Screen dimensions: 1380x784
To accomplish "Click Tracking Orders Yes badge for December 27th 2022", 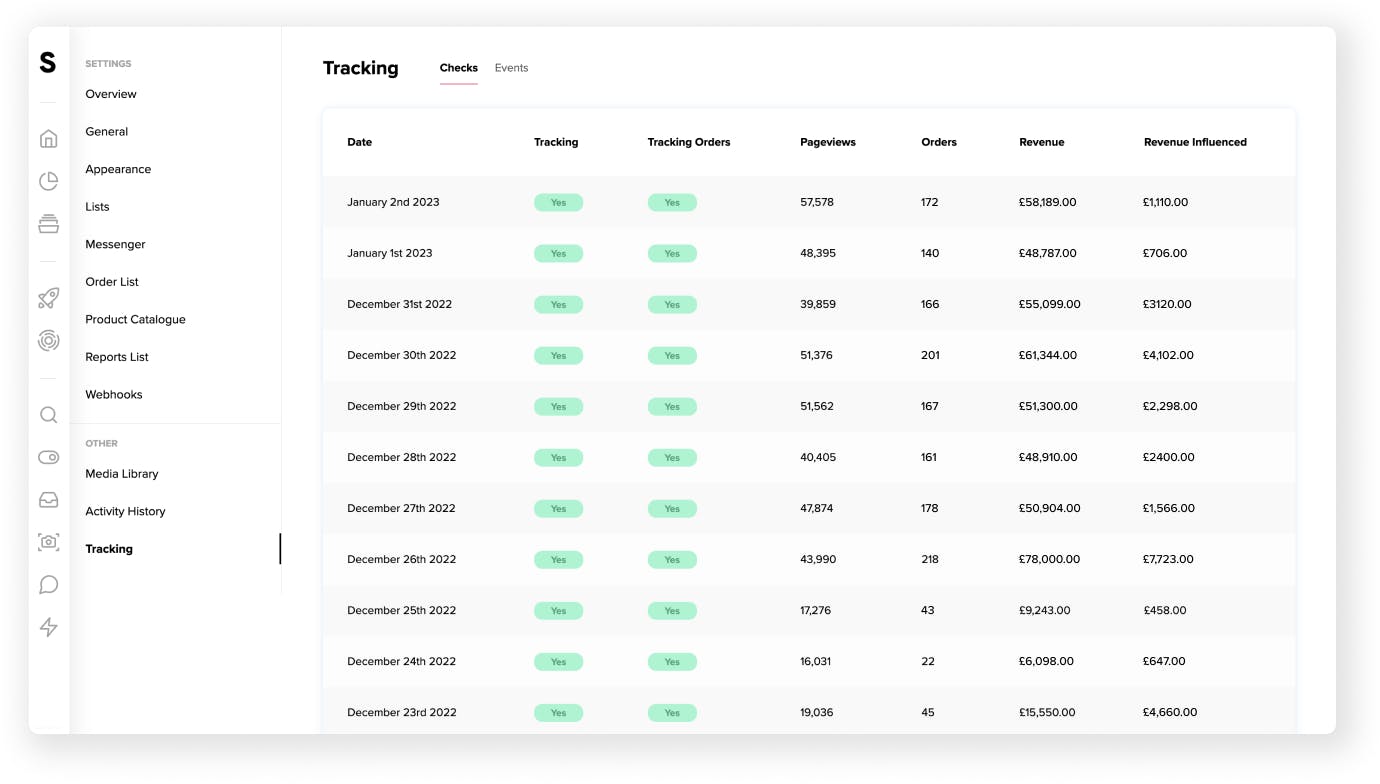I will (672, 508).
